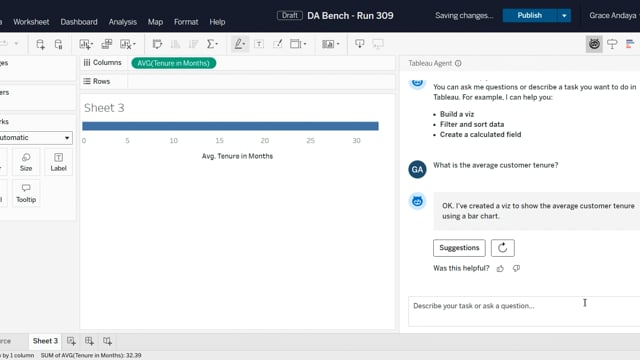The width and height of the screenshot is (640, 360).
Task: Open the Analysis menu
Action: pyautogui.click(x=122, y=22)
